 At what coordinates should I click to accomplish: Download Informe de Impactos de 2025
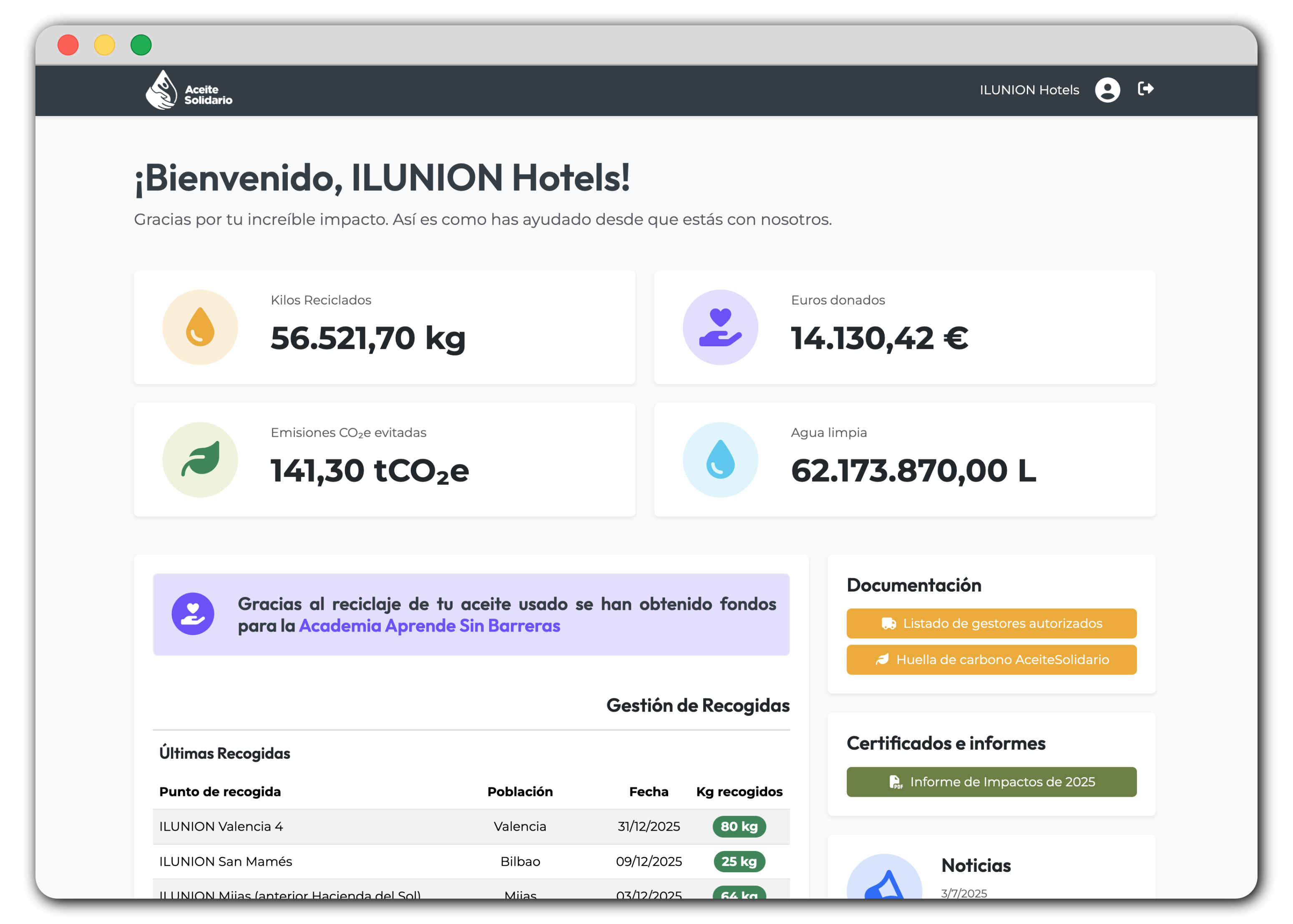[991, 782]
